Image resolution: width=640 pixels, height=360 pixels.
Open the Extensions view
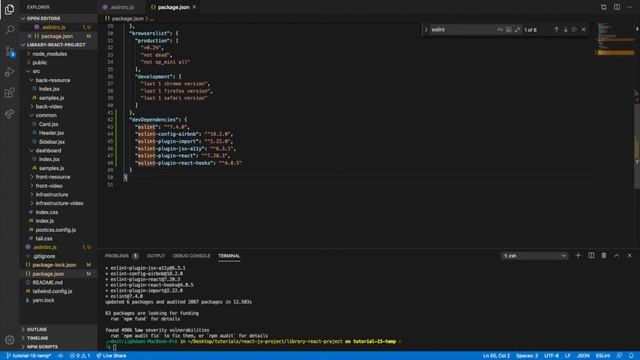pyautogui.click(x=9, y=93)
